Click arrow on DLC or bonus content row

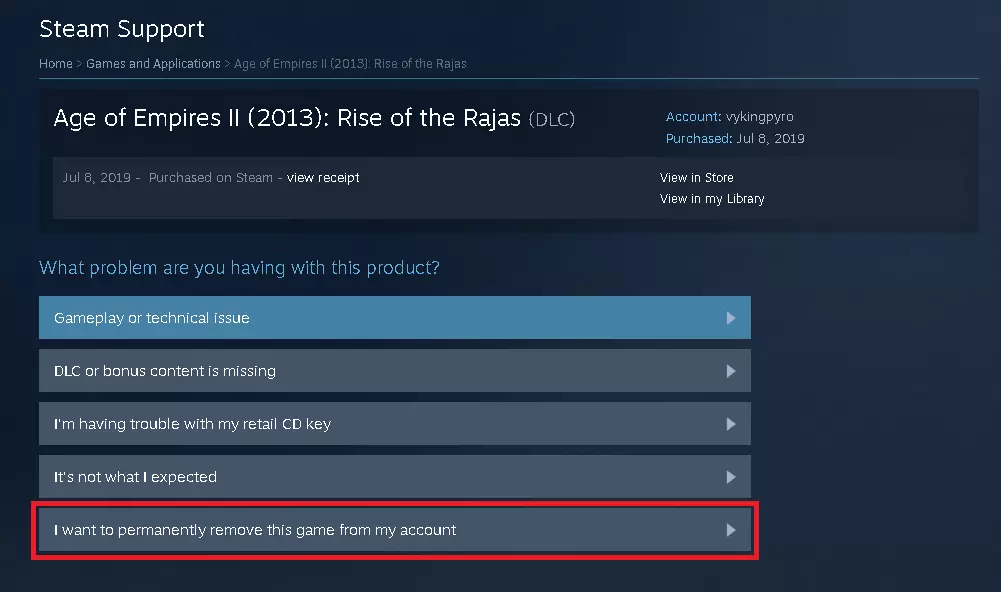tap(731, 371)
